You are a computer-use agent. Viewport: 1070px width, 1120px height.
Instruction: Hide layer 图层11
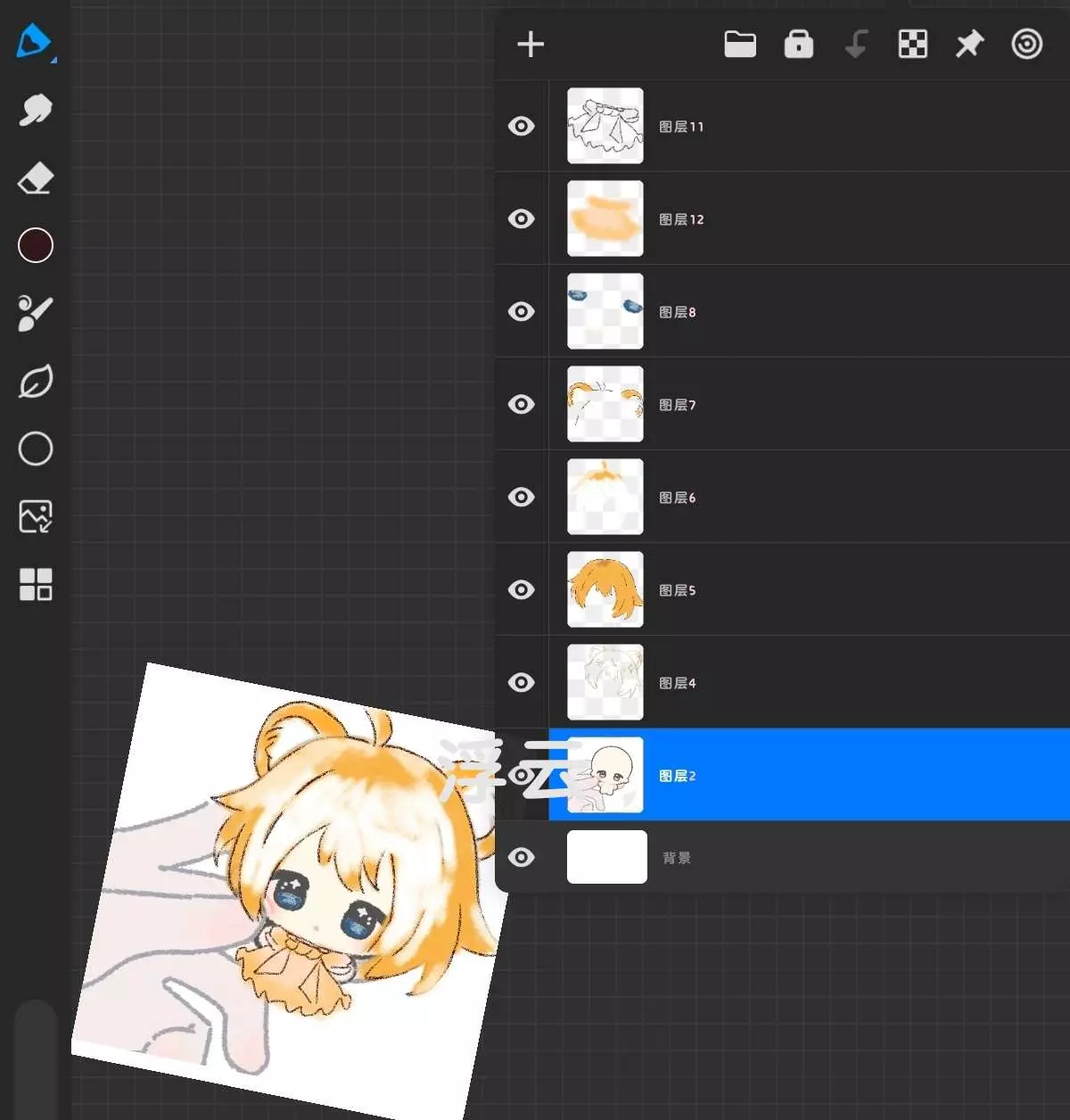pos(522,126)
